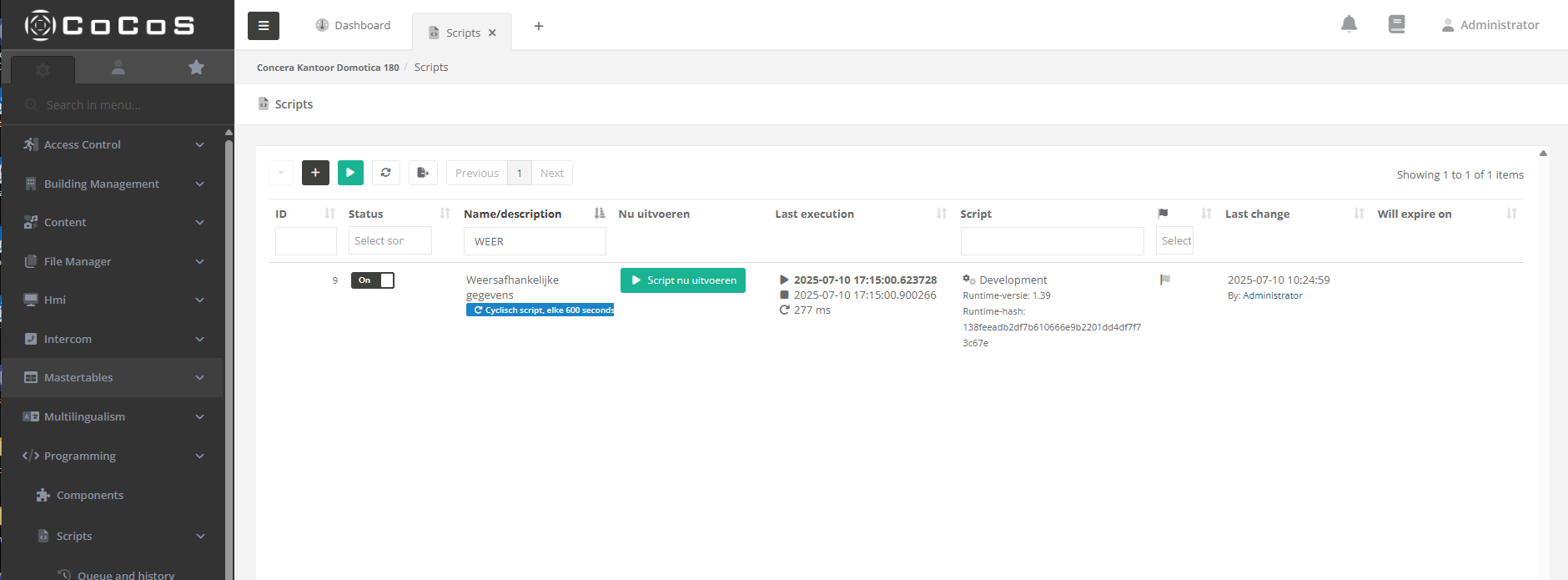1568x580 pixels.
Task: Open the notifications bell
Action: coord(1349,24)
